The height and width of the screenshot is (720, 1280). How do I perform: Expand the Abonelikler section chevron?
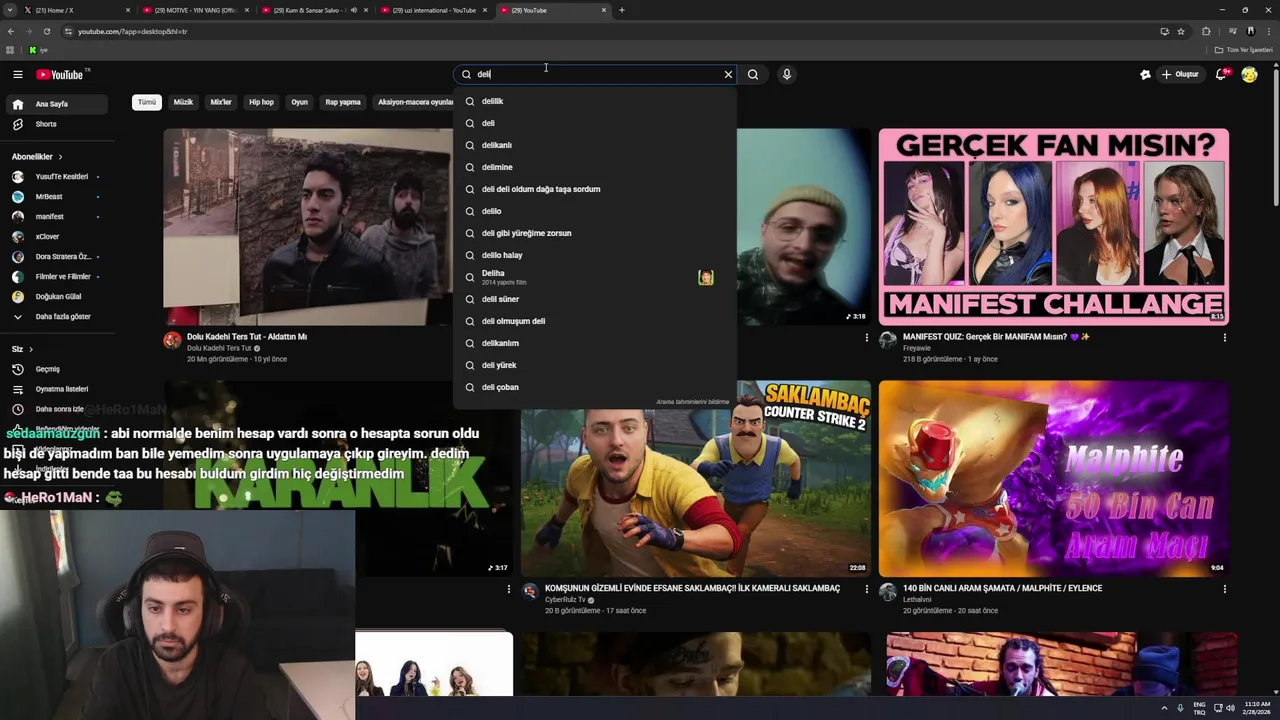(x=60, y=157)
